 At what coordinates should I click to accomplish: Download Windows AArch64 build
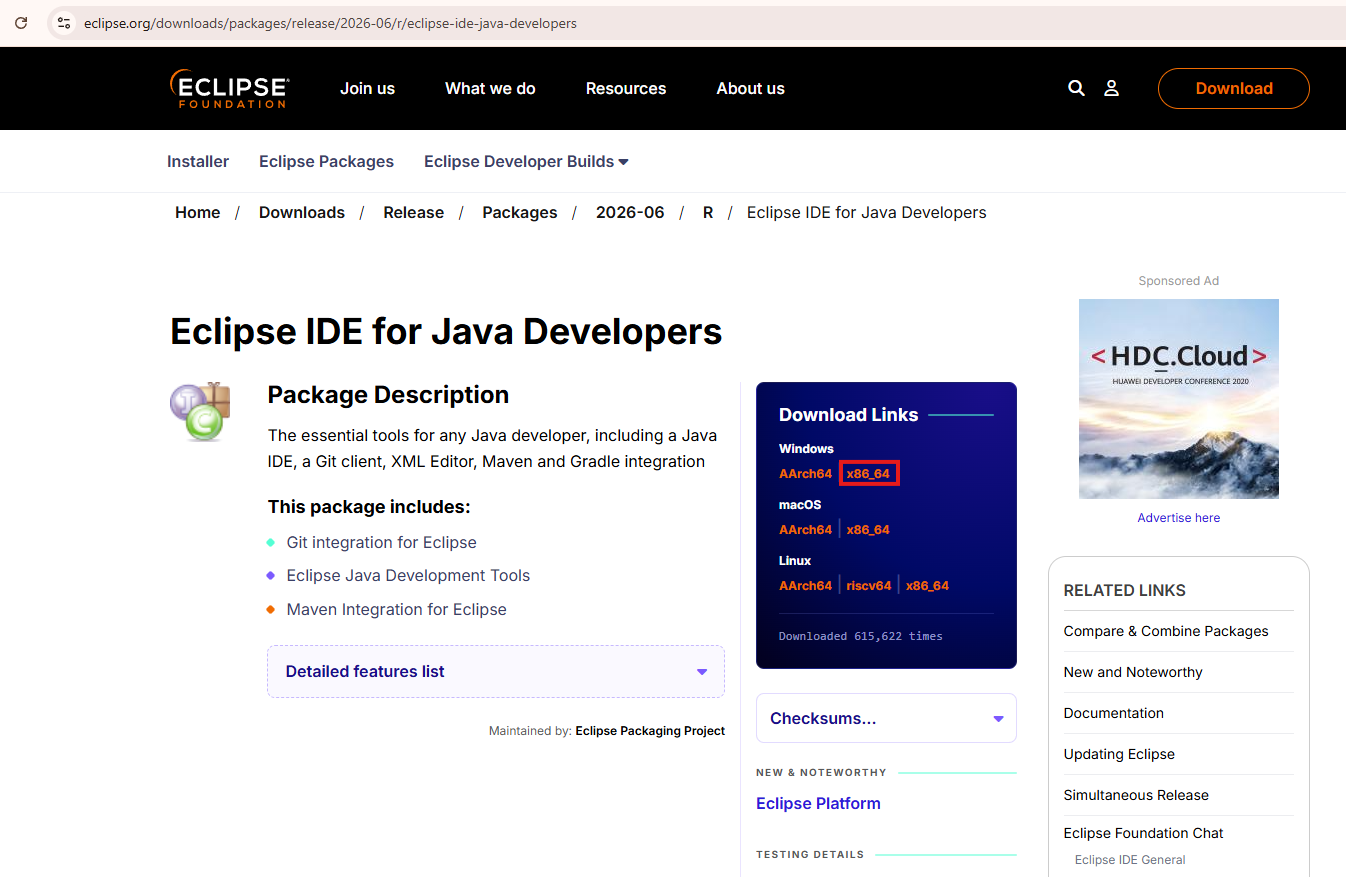(805, 474)
